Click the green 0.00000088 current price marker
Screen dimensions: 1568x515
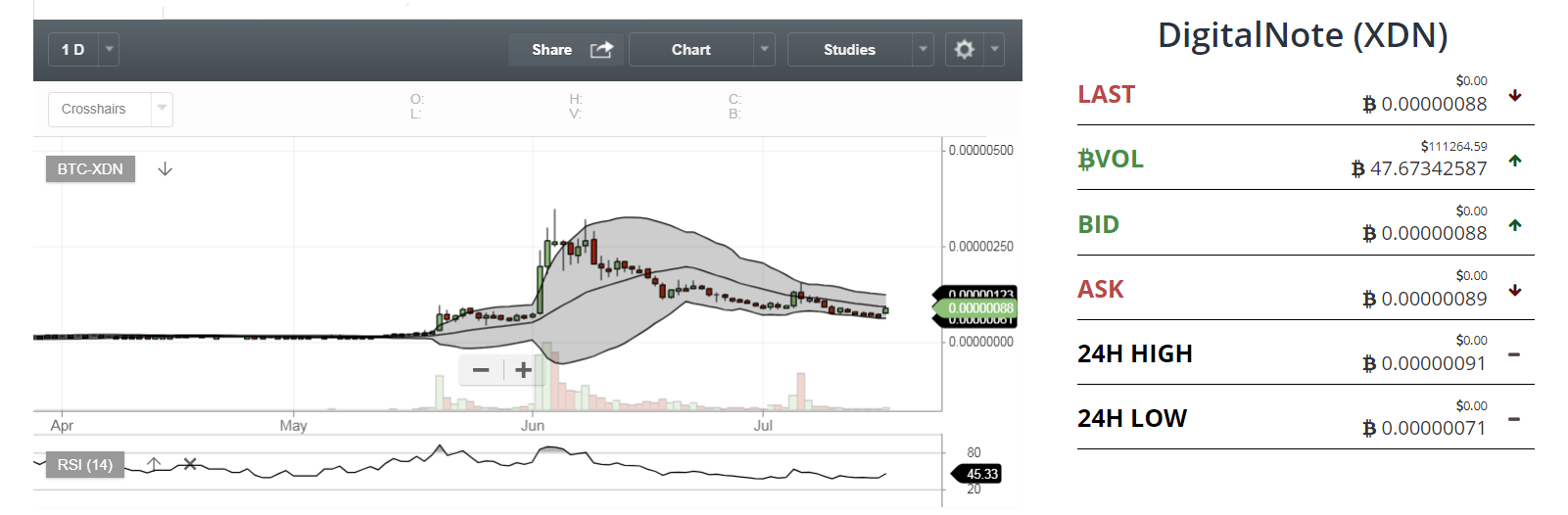[x=975, y=307]
